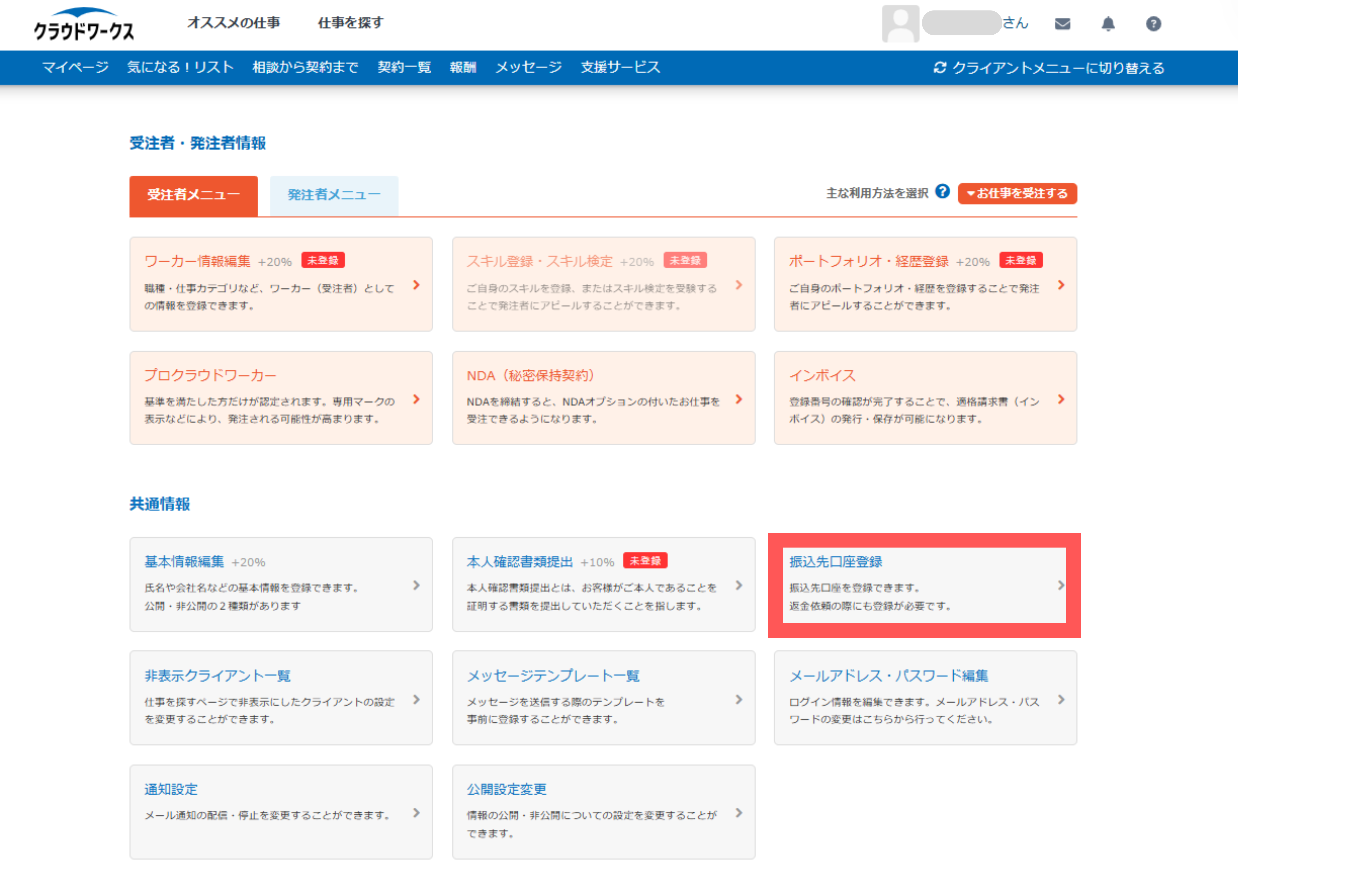Click chevron on メッセージテンプレート一覧 card
The width and height of the screenshot is (1347, 896).
click(x=738, y=699)
